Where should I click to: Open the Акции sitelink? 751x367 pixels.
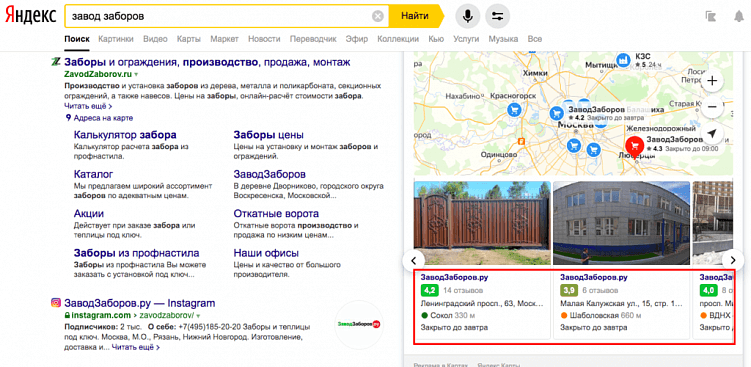tap(89, 213)
